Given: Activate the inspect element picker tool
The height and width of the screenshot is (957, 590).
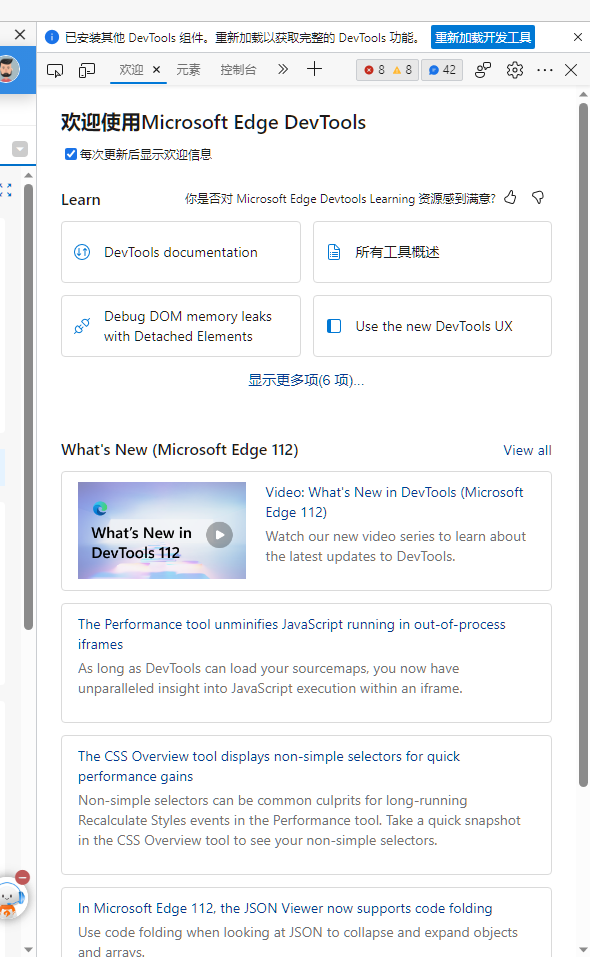Looking at the screenshot, I should (x=55, y=70).
